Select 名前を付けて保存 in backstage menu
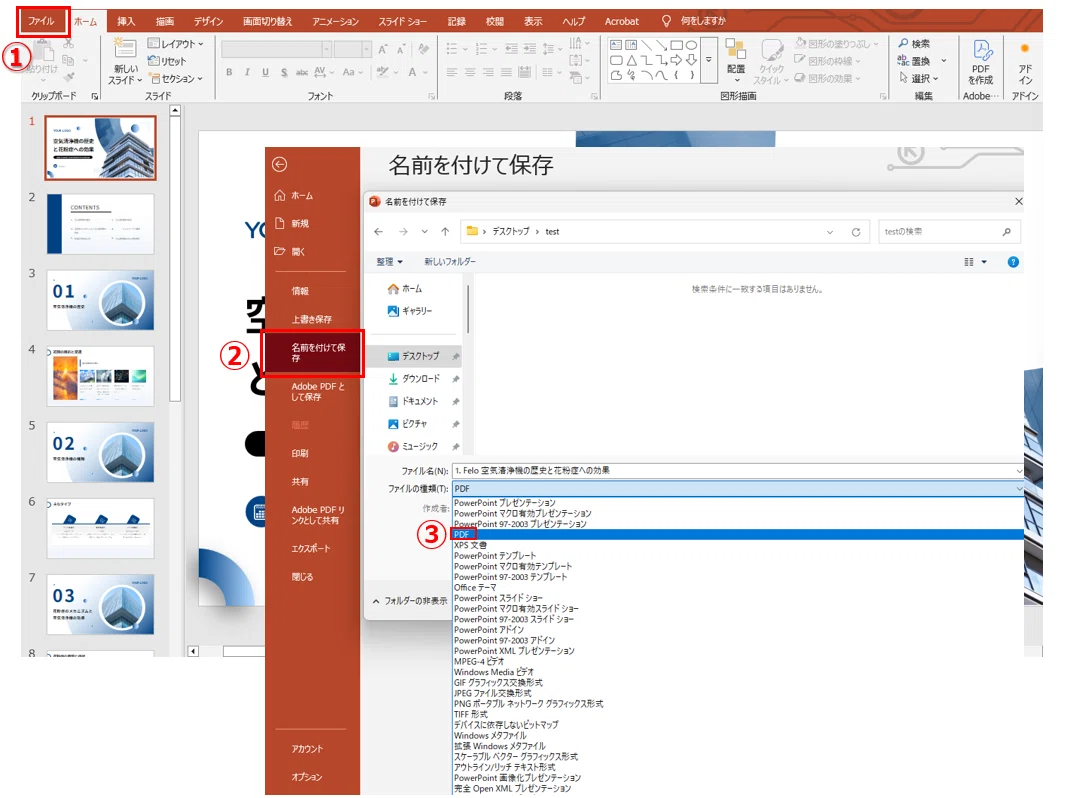Image resolution: width=1070 pixels, height=798 pixels. point(313,353)
